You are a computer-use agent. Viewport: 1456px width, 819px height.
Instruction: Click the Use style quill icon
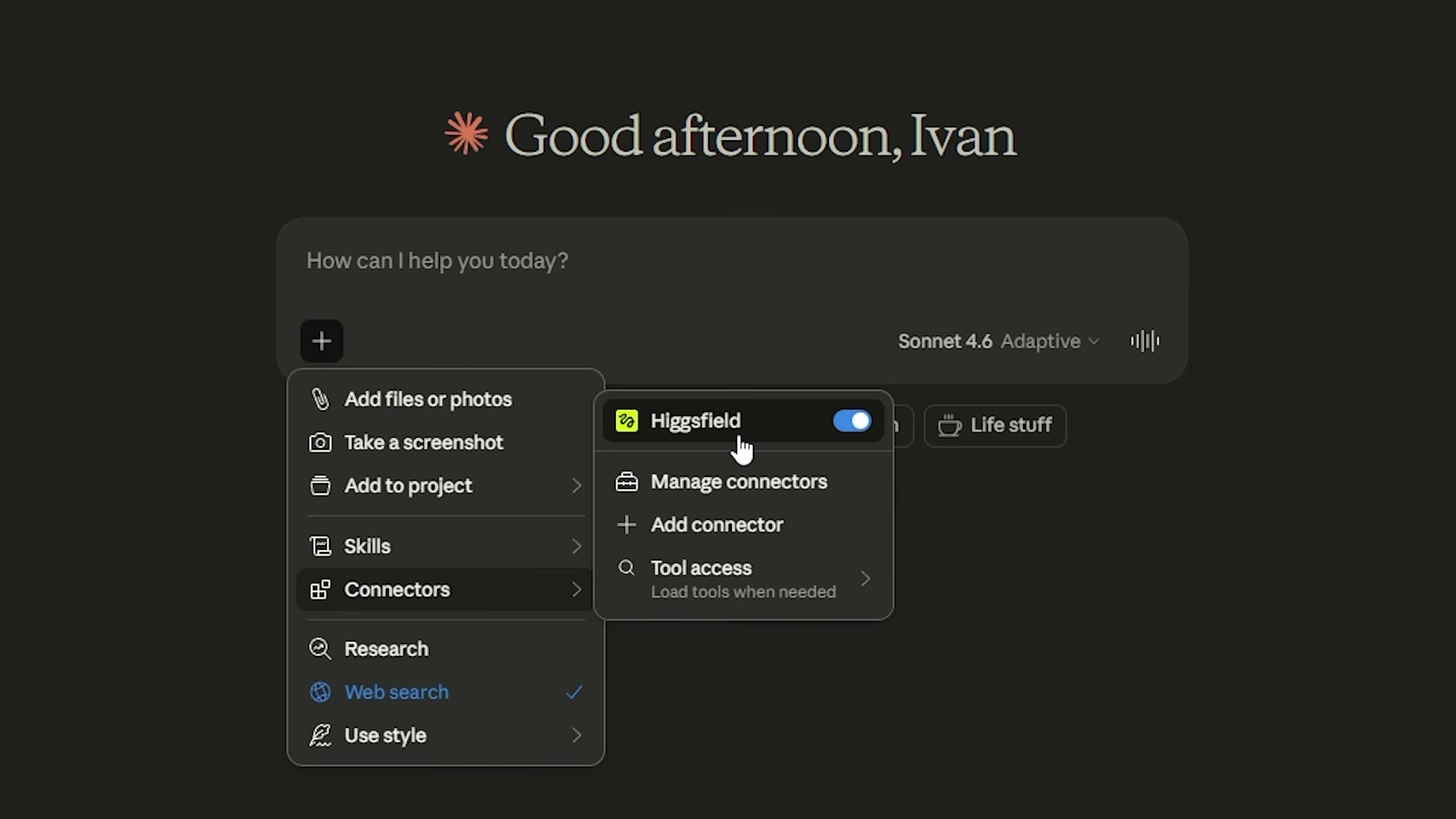click(320, 736)
